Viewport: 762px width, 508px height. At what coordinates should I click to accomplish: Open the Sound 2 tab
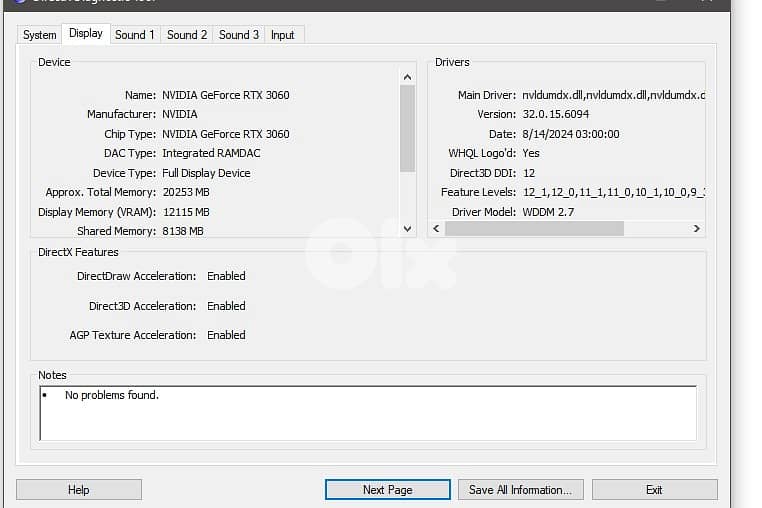tap(187, 35)
